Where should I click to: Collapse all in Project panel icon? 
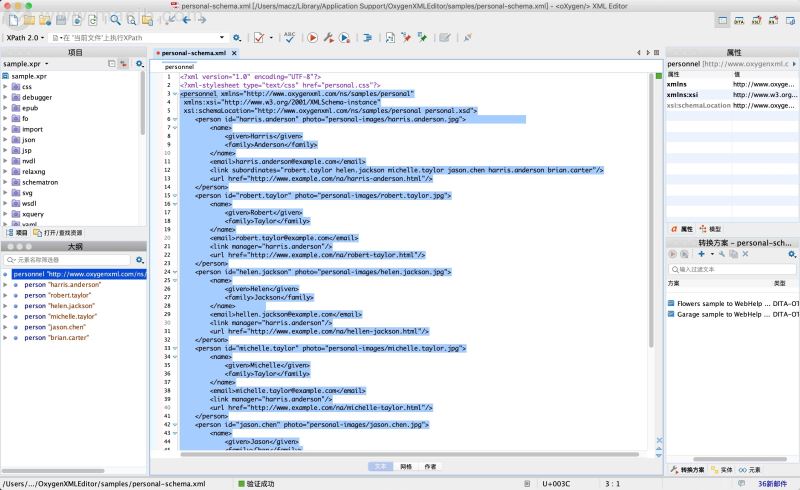(x=112, y=64)
